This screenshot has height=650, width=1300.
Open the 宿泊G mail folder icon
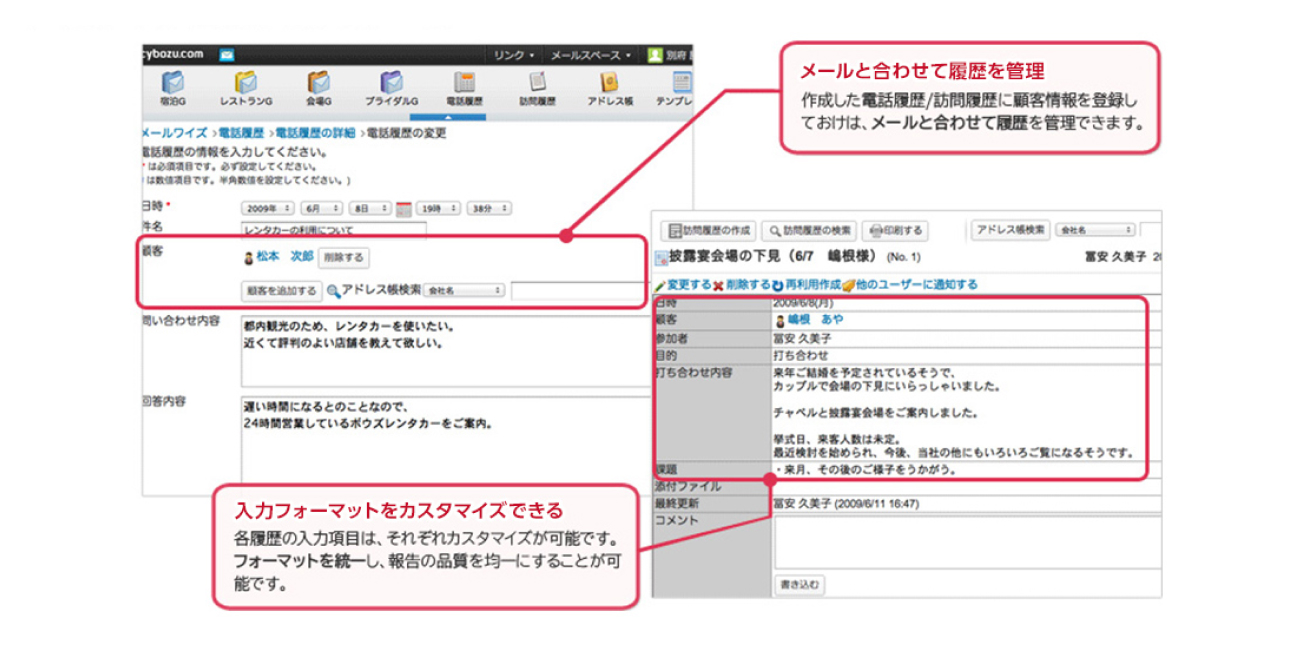pyautogui.click(x=171, y=83)
